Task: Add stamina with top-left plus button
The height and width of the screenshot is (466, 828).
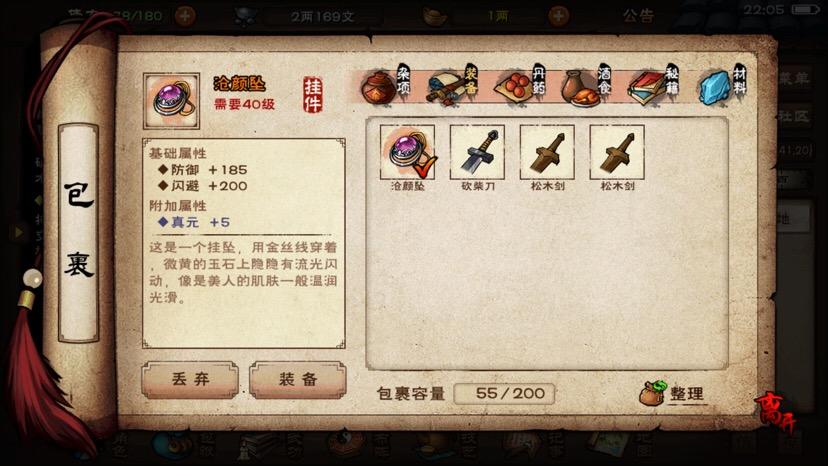Action: (x=185, y=16)
